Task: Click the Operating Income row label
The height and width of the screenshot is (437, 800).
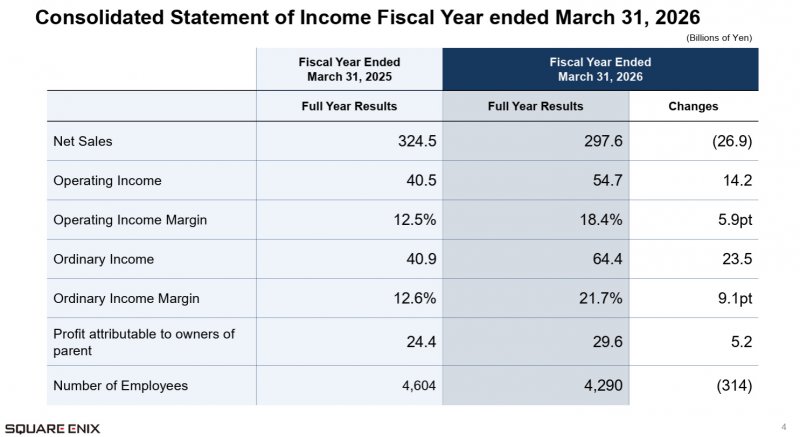Action: tap(107, 181)
